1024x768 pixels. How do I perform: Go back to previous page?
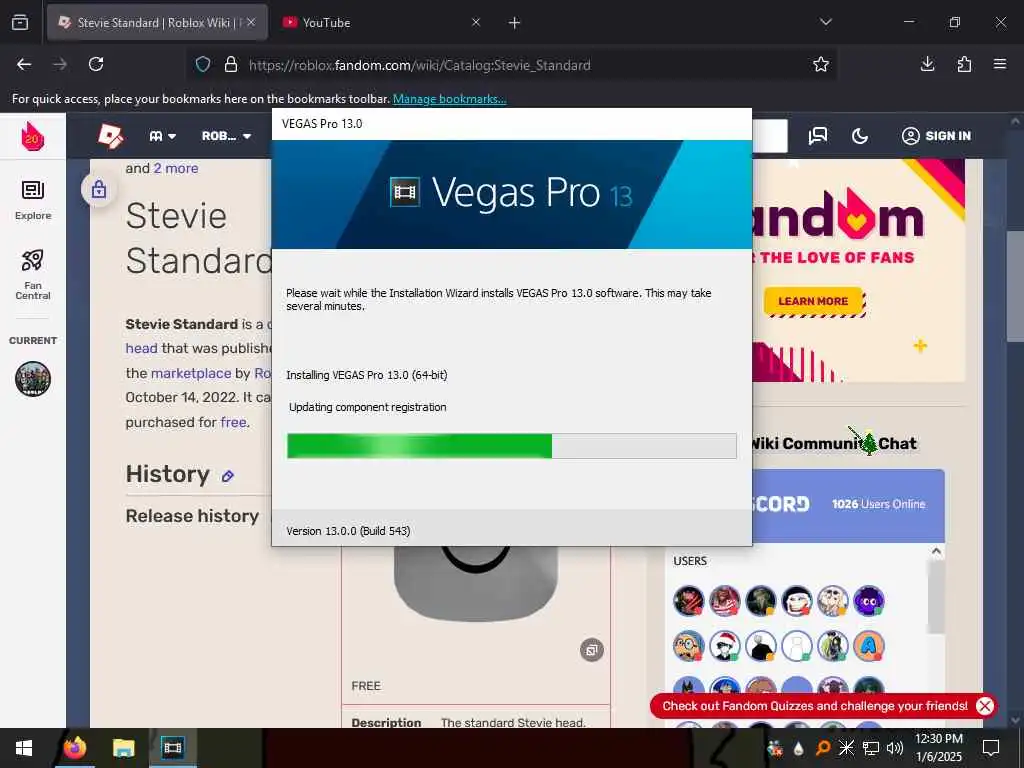point(24,64)
